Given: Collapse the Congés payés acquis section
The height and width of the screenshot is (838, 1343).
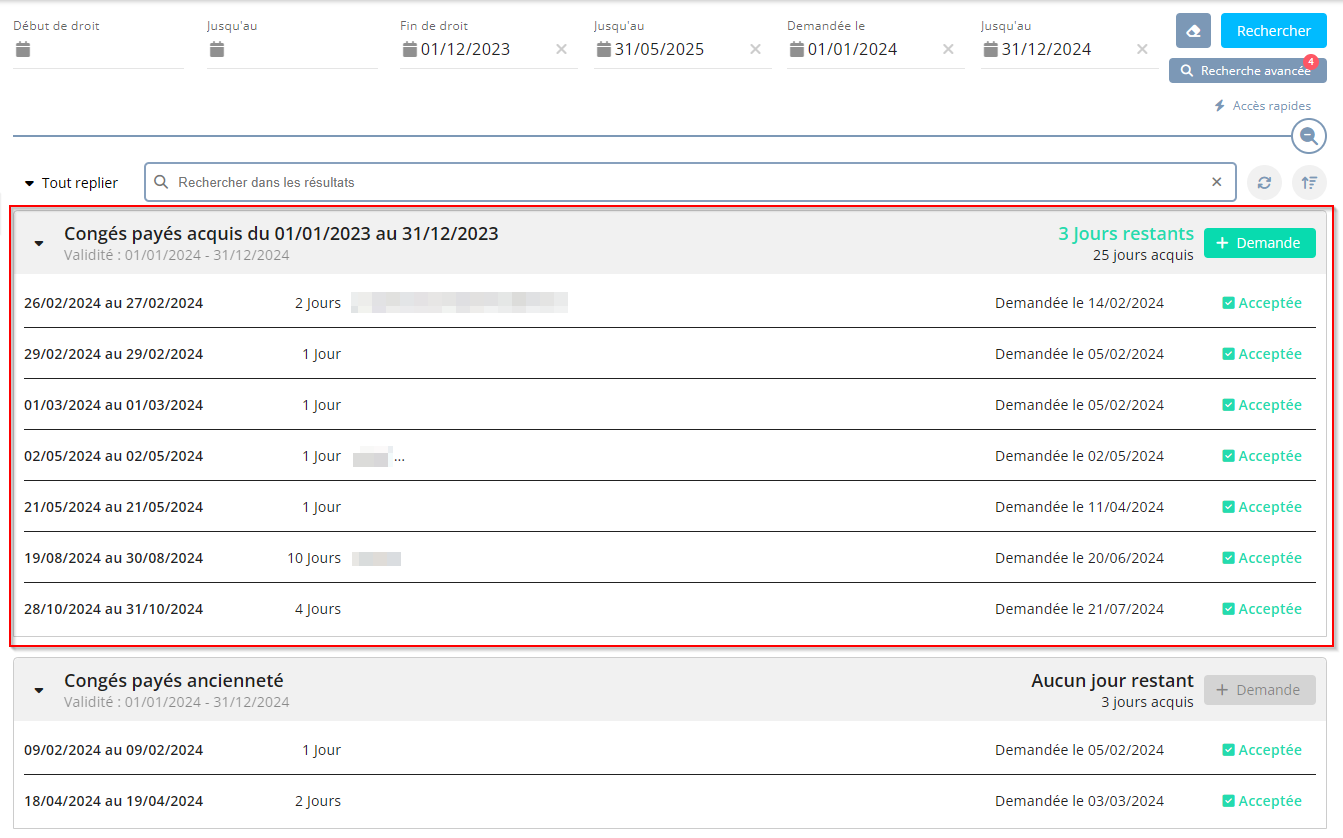Looking at the screenshot, I should pos(39,243).
